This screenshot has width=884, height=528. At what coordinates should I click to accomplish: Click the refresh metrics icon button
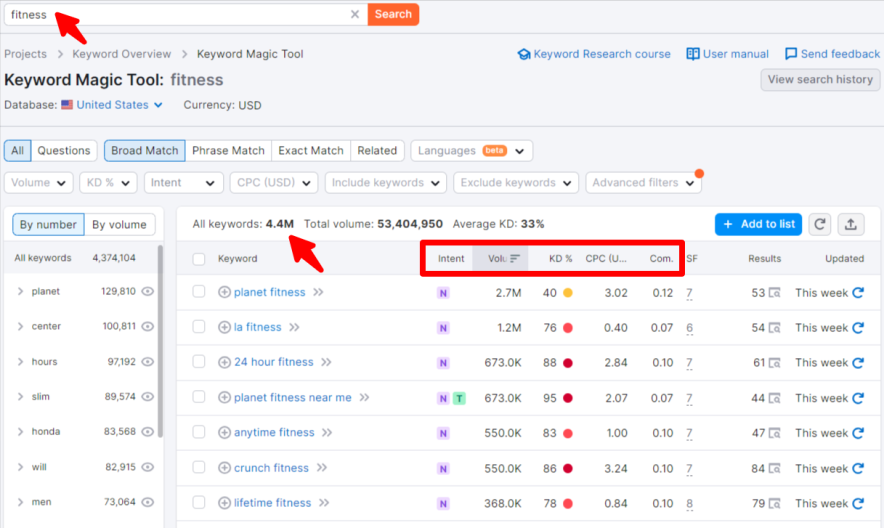tap(820, 224)
